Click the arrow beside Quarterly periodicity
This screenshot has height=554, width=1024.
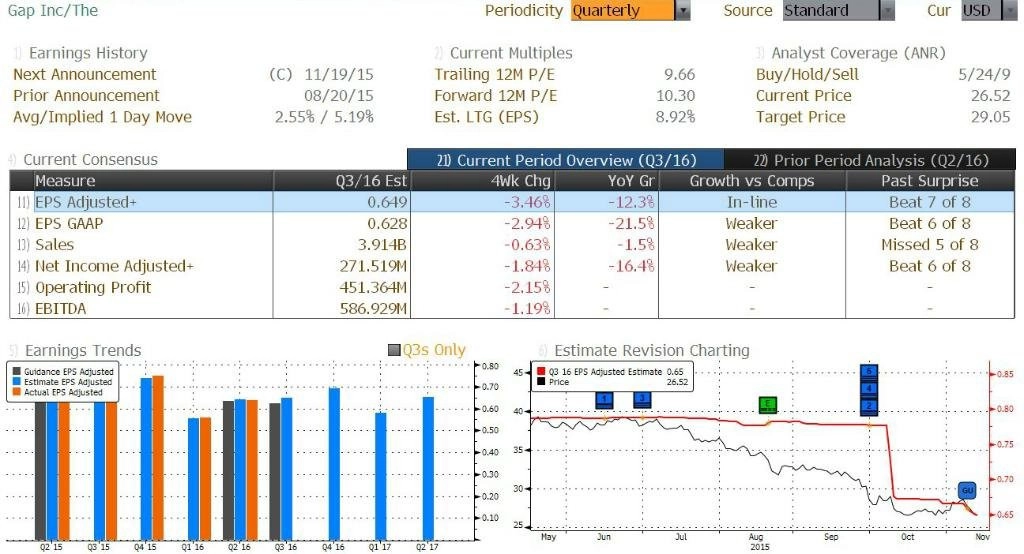click(682, 10)
